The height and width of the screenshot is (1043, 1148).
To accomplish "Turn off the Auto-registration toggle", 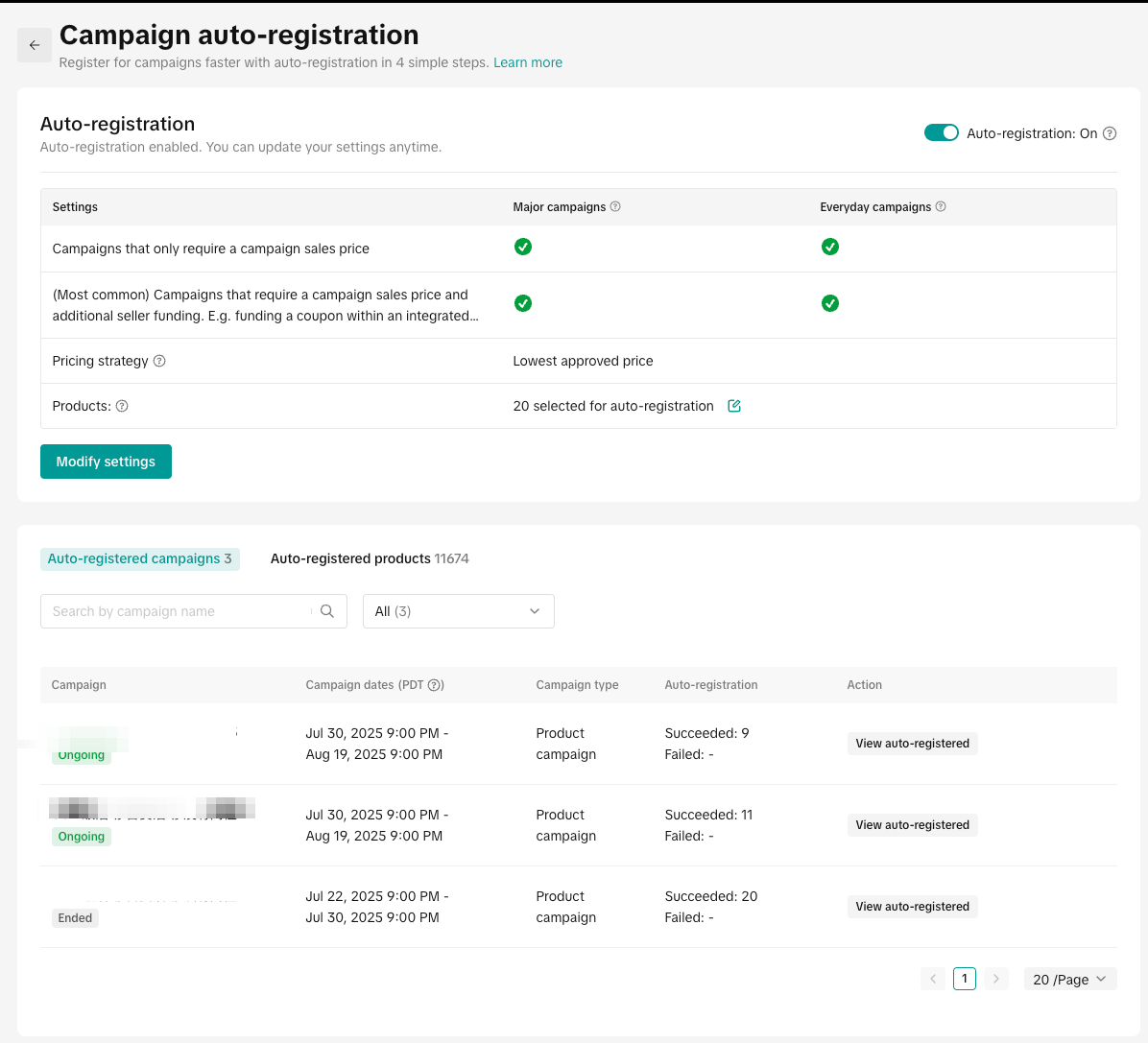I will tap(941, 133).
